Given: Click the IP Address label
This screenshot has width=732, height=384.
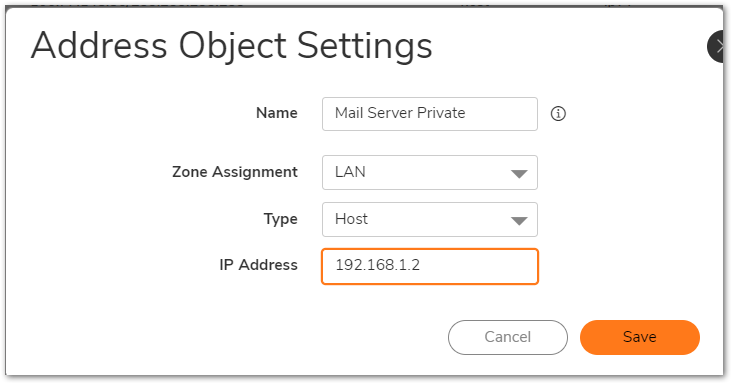Looking at the screenshot, I should [259, 265].
